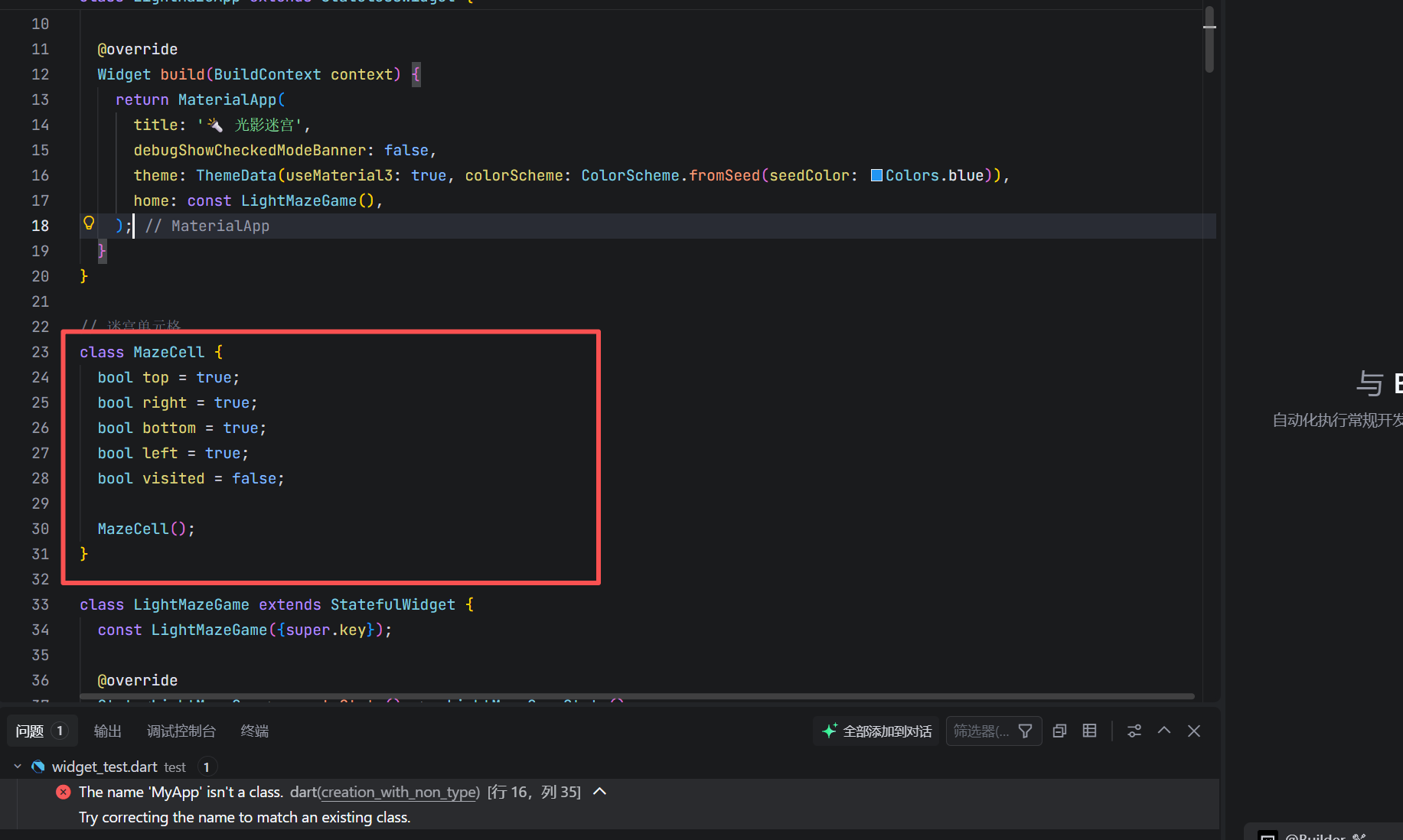The width and height of the screenshot is (1403, 840).
Task: Click '@override' annotation on line 36
Action: click(x=138, y=680)
